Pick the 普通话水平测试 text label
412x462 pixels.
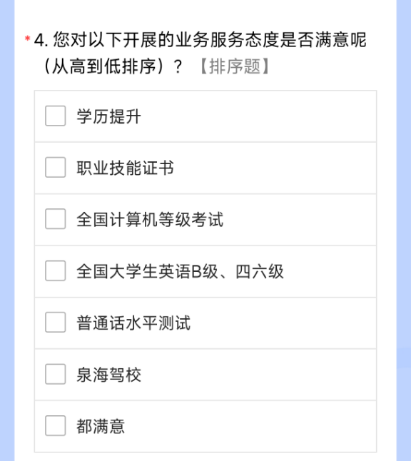(133, 323)
